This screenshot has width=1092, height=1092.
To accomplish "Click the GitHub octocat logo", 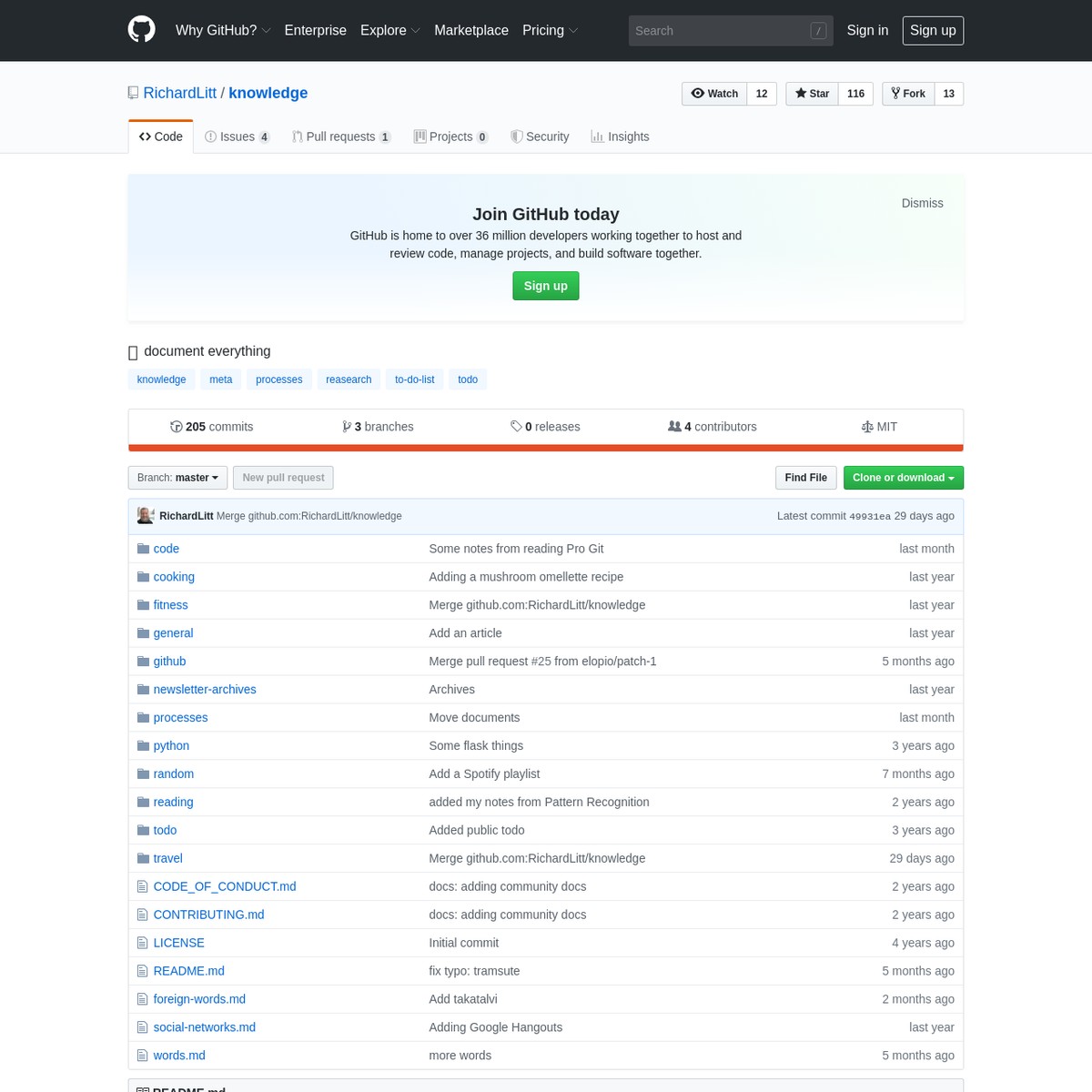I will click(x=141, y=30).
